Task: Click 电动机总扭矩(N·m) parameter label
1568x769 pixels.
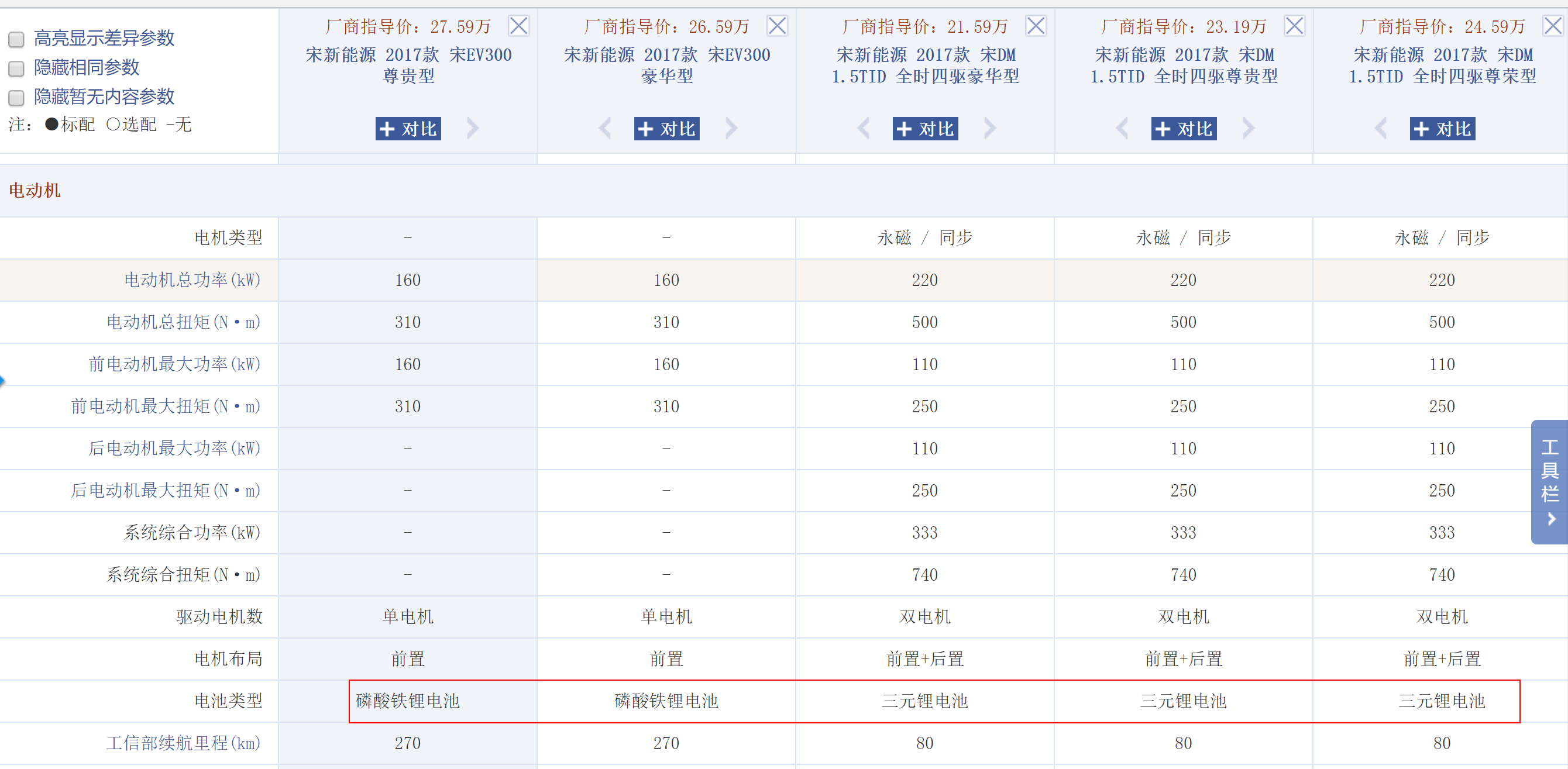Action: (x=184, y=322)
